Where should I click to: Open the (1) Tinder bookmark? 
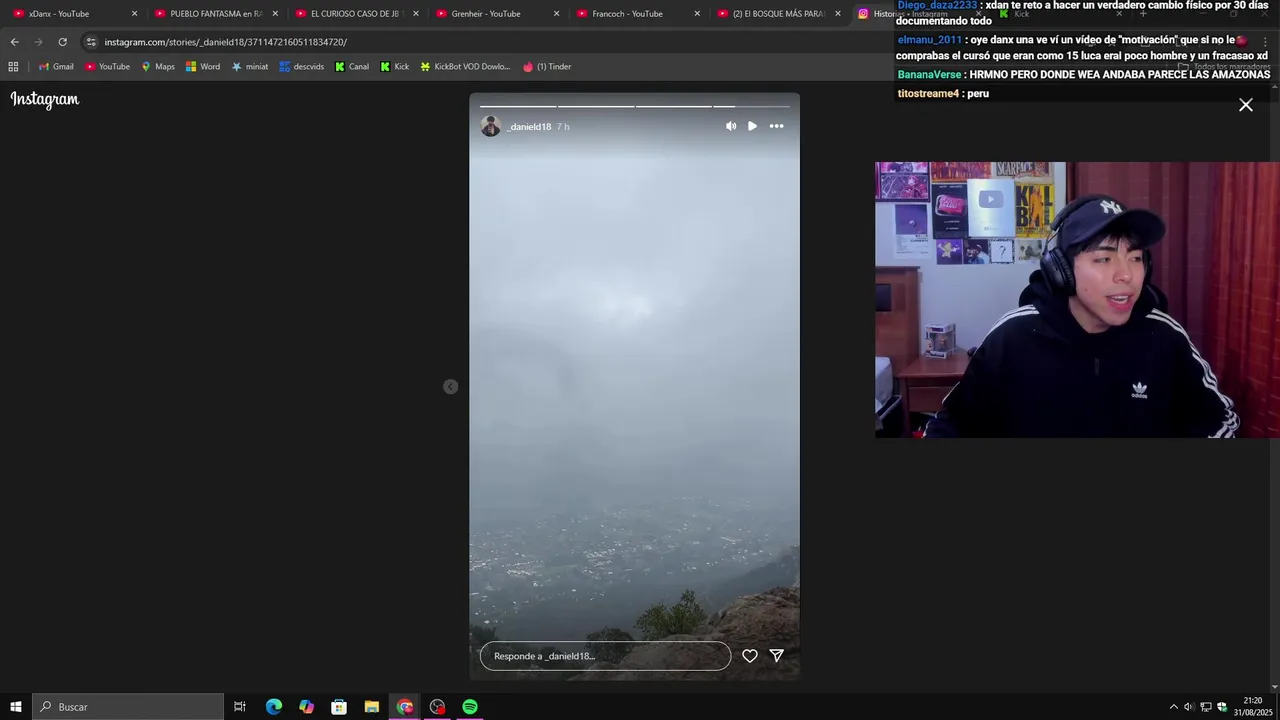click(547, 67)
